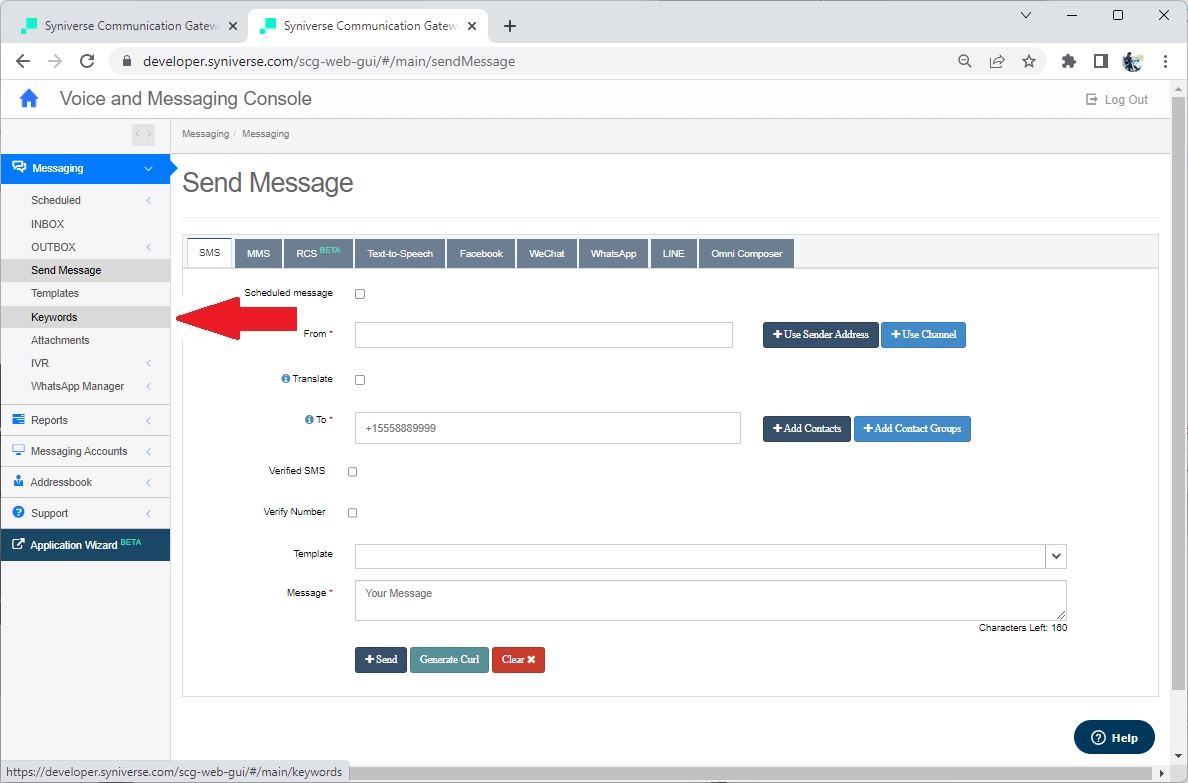Switch to the RCS beta tab

318,254
